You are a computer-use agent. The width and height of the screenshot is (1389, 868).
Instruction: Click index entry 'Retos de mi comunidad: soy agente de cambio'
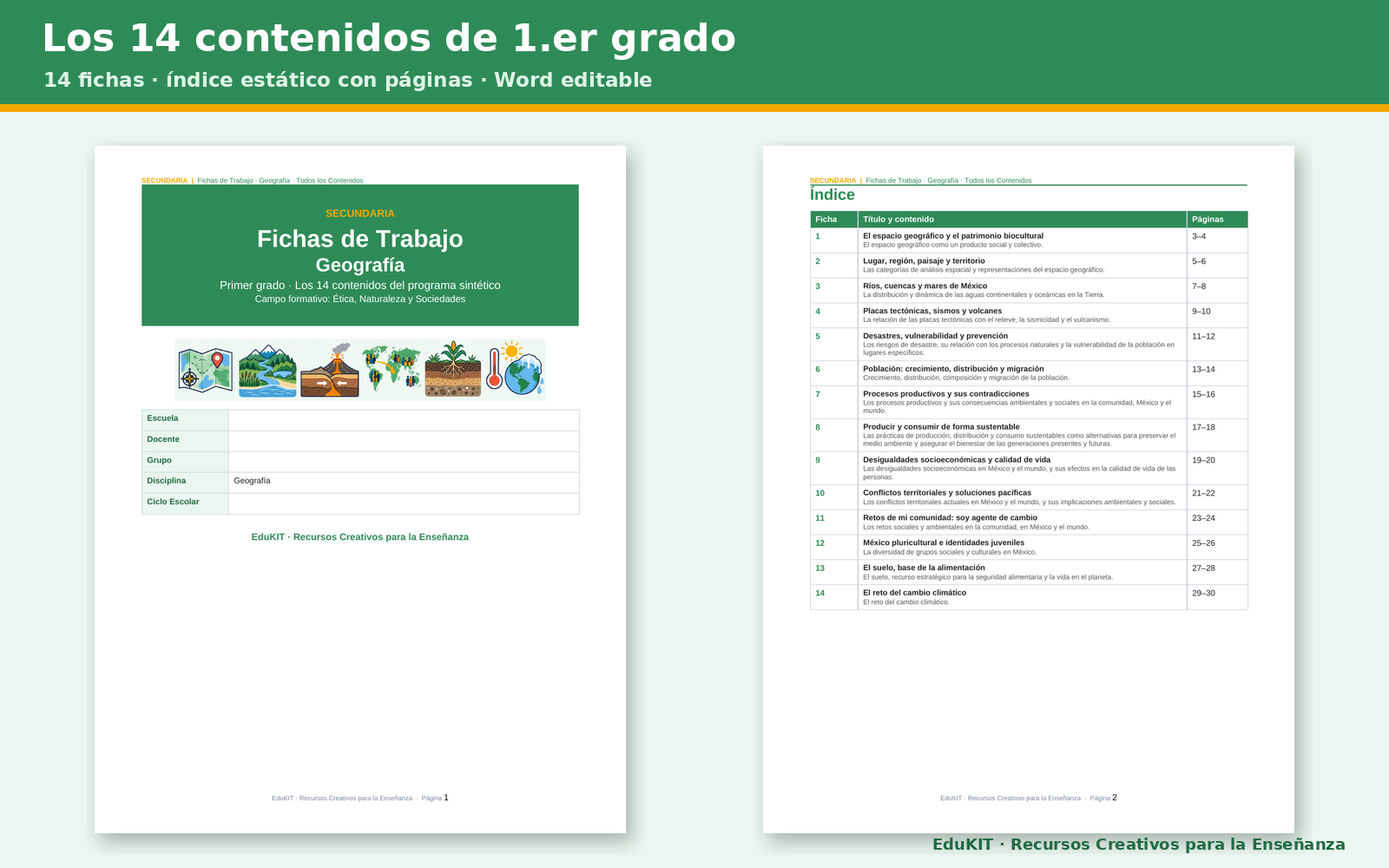(x=950, y=518)
